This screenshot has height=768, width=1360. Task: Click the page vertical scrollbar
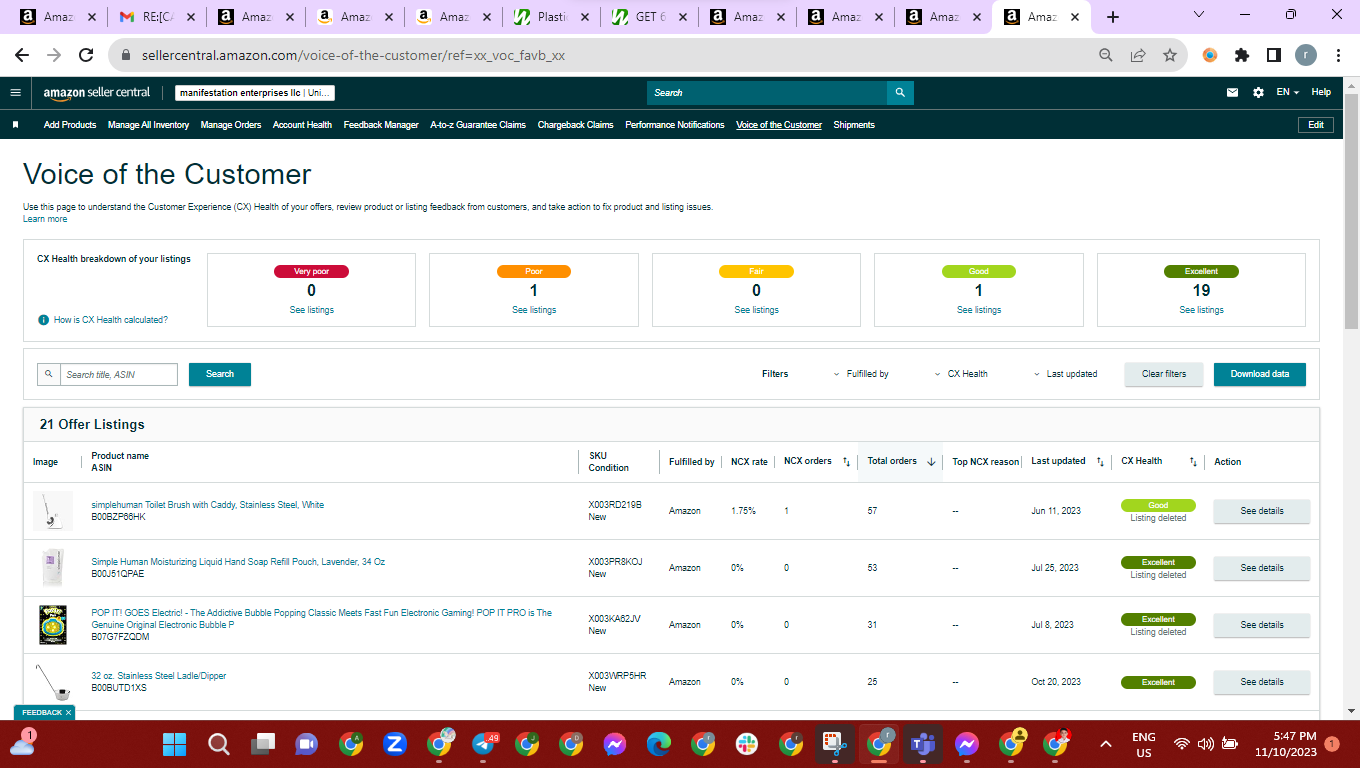pyautogui.click(x=1351, y=210)
